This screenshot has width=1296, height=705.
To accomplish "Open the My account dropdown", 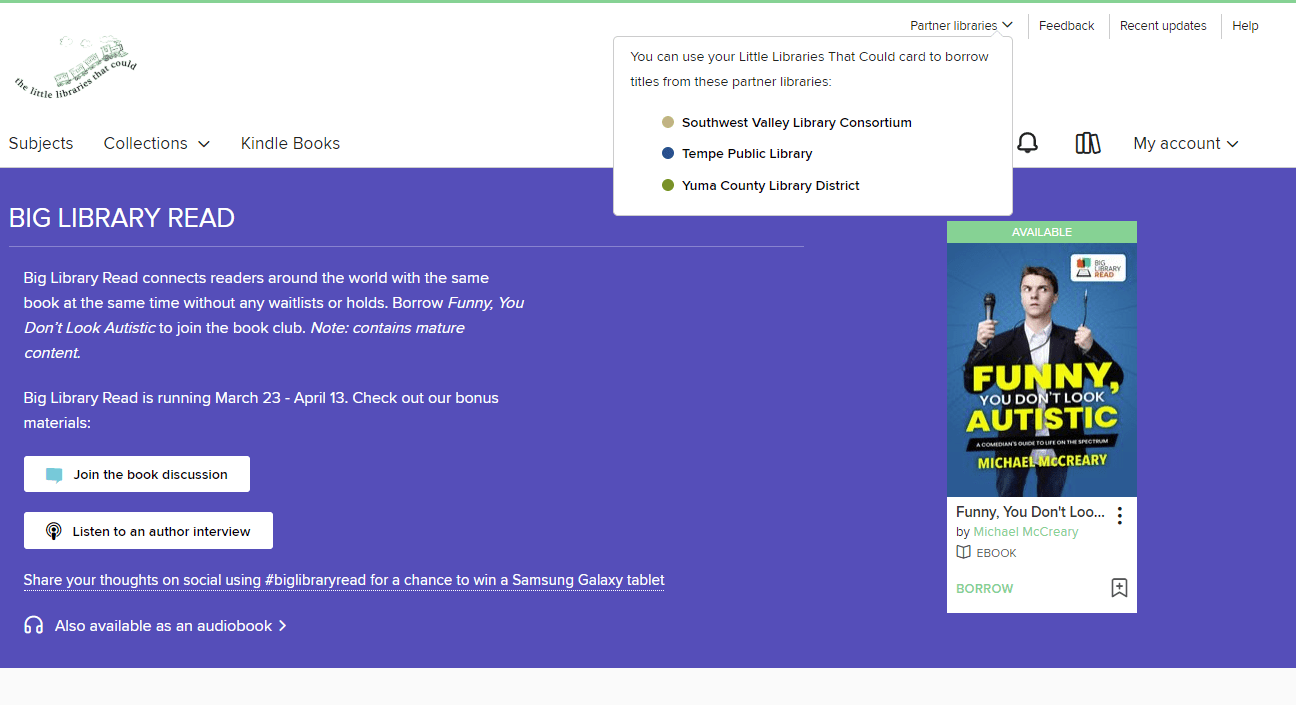I will (x=1186, y=143).
